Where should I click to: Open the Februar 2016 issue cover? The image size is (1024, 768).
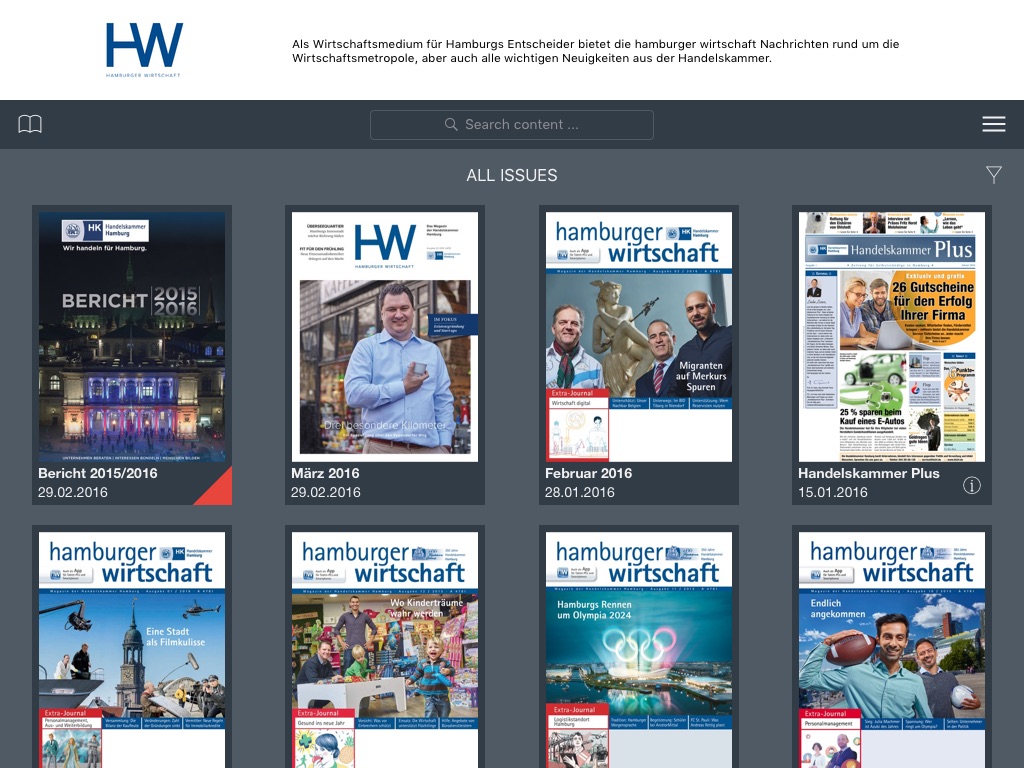(639, 336)
